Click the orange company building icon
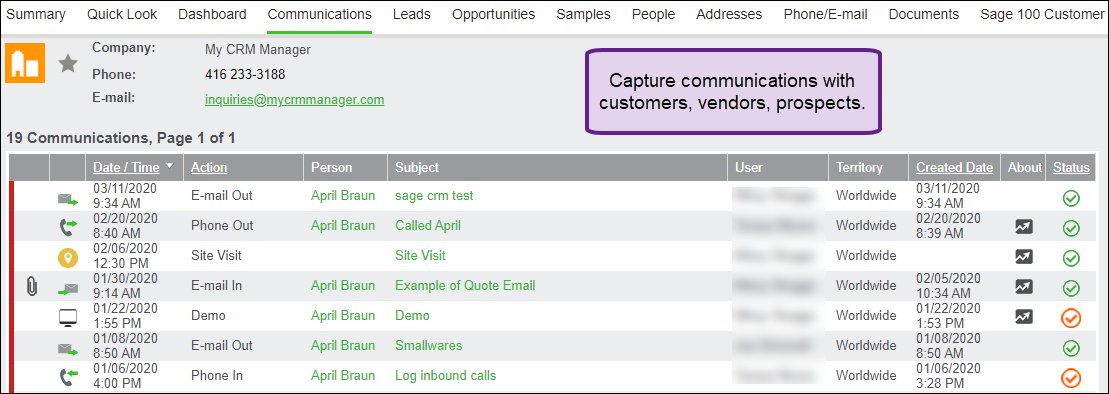 click(25, 63)
